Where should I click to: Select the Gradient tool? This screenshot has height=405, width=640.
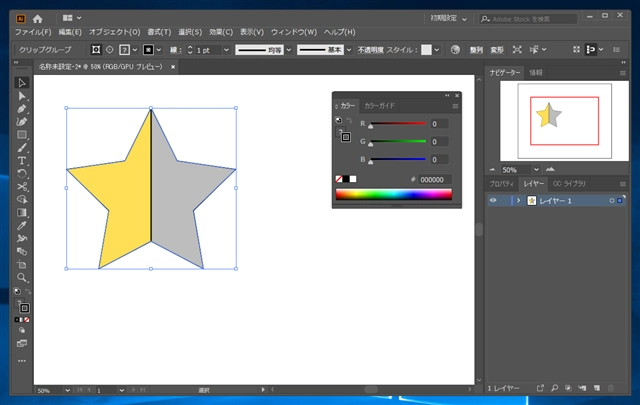[x=22, y=212]
